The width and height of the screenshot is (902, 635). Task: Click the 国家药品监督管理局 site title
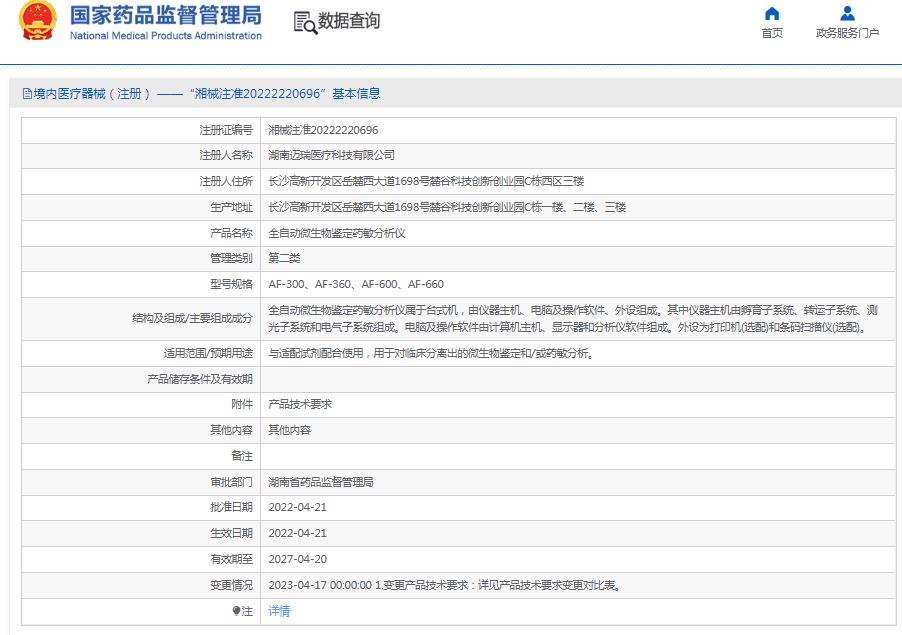tap(165, 15)
